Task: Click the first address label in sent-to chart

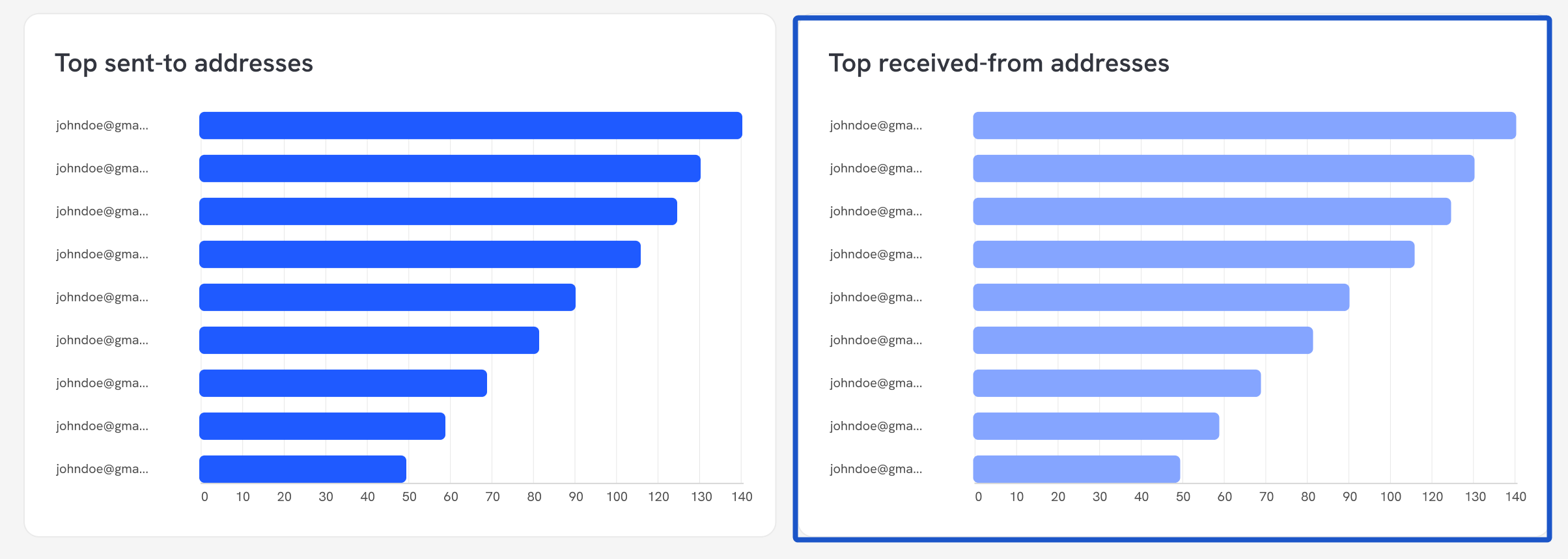Action: (102, 126)
